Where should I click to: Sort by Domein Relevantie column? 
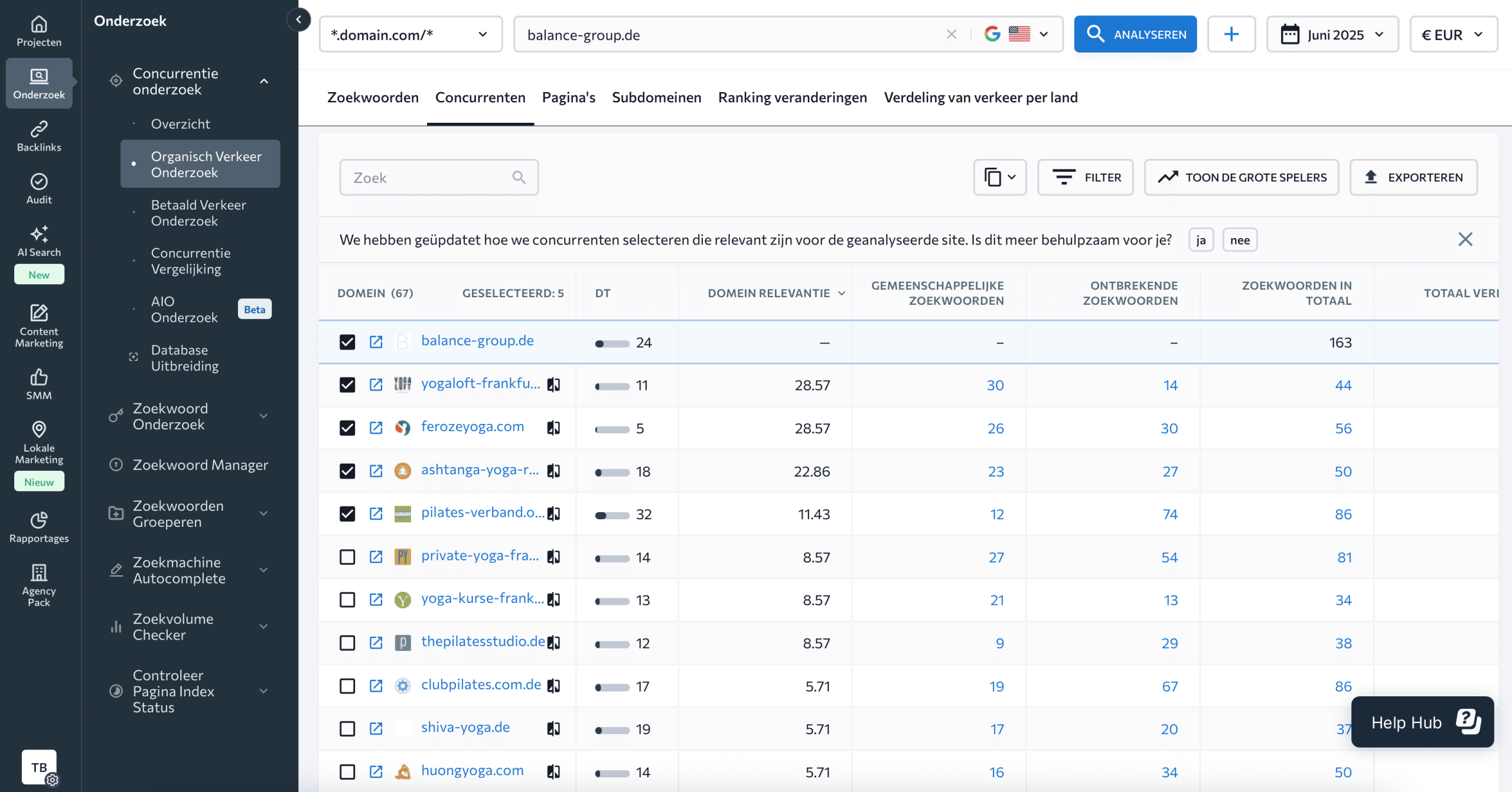[776, 293]
